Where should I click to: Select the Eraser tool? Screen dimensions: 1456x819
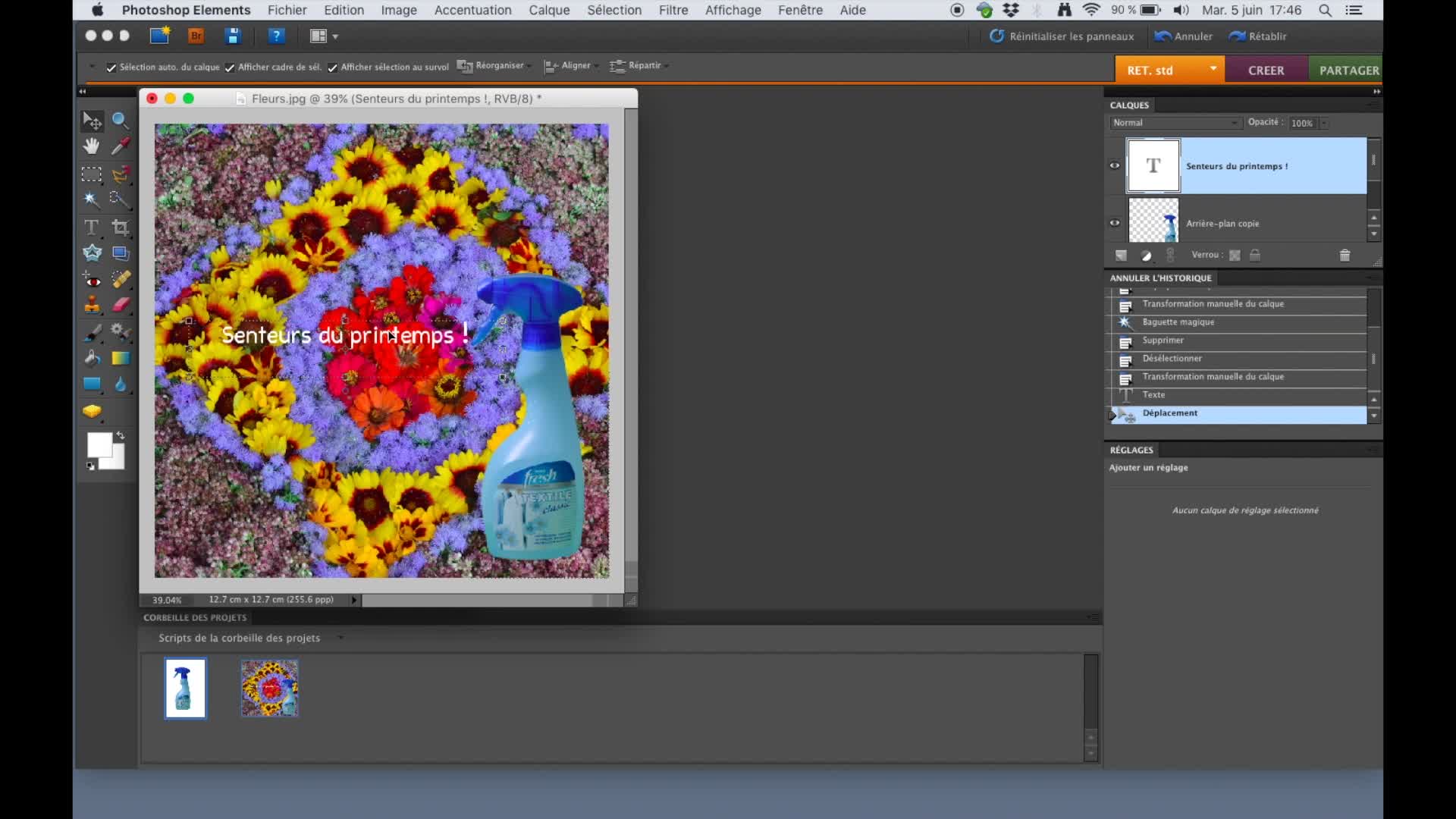tap(121, 305)
